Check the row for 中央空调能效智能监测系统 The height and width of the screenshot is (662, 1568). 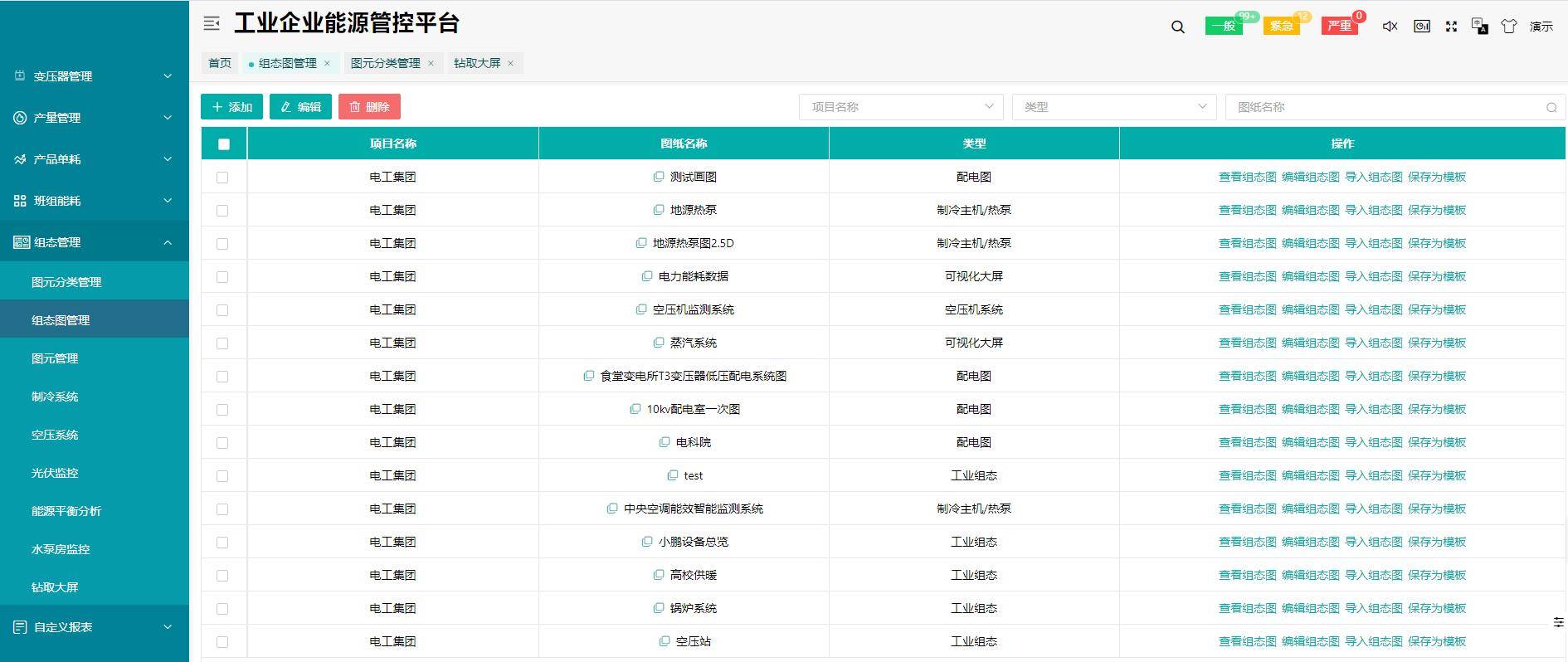[222, 509]
